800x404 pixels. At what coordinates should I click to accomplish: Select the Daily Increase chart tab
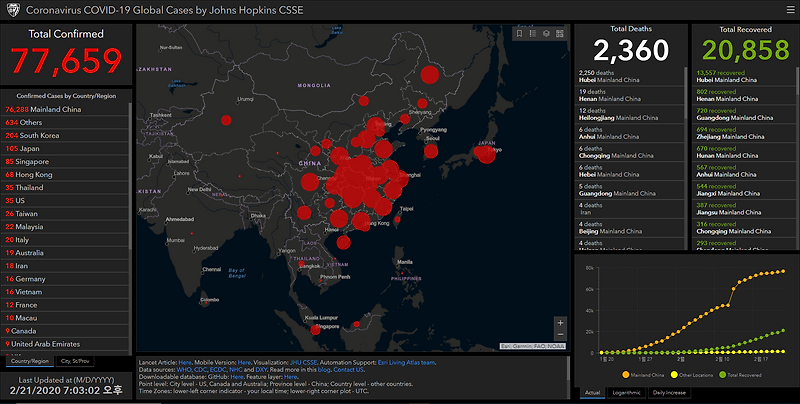[669, 393]
